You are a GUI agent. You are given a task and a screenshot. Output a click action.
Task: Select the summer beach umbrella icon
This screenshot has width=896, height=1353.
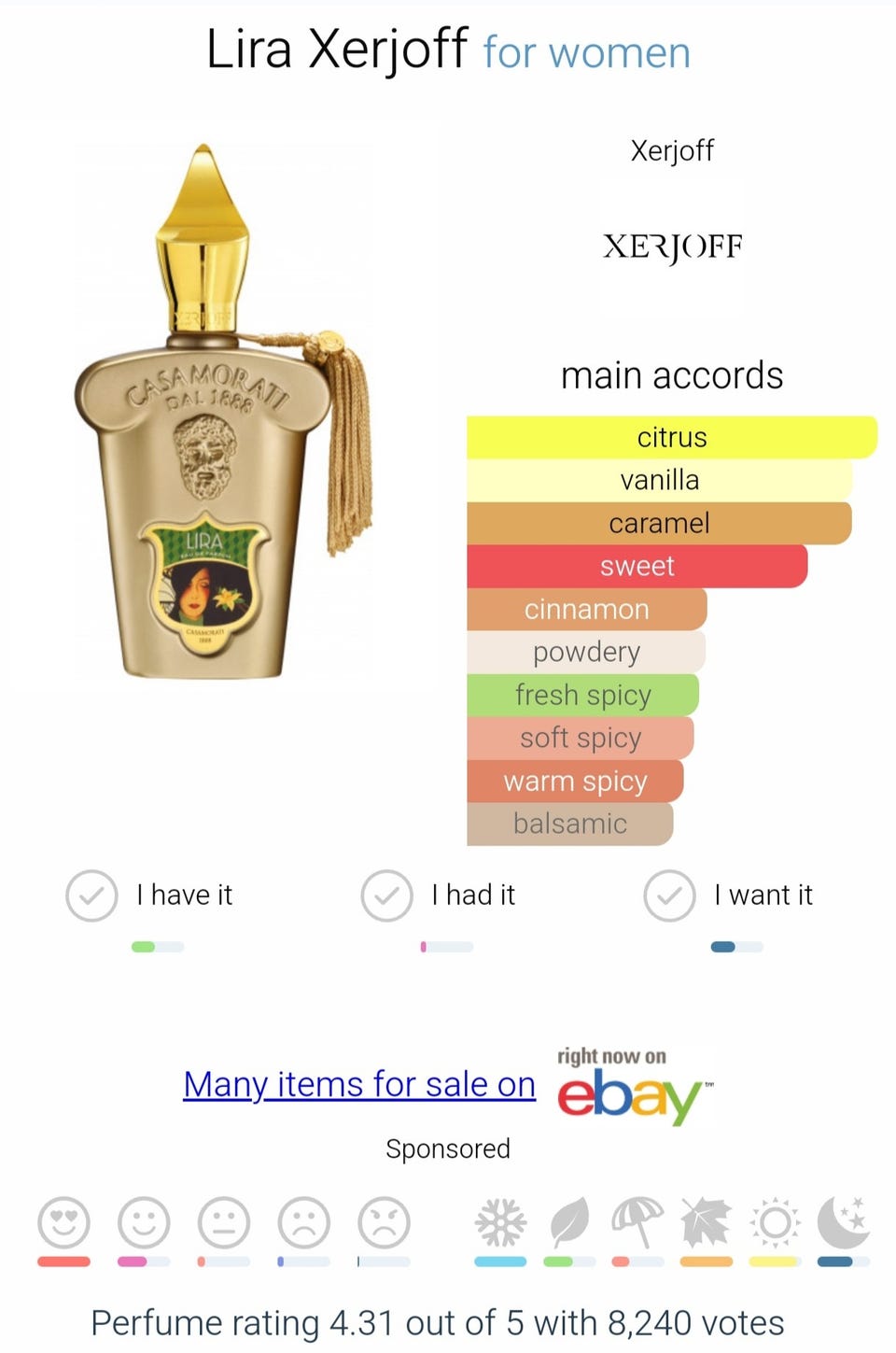pos(637,1222)
